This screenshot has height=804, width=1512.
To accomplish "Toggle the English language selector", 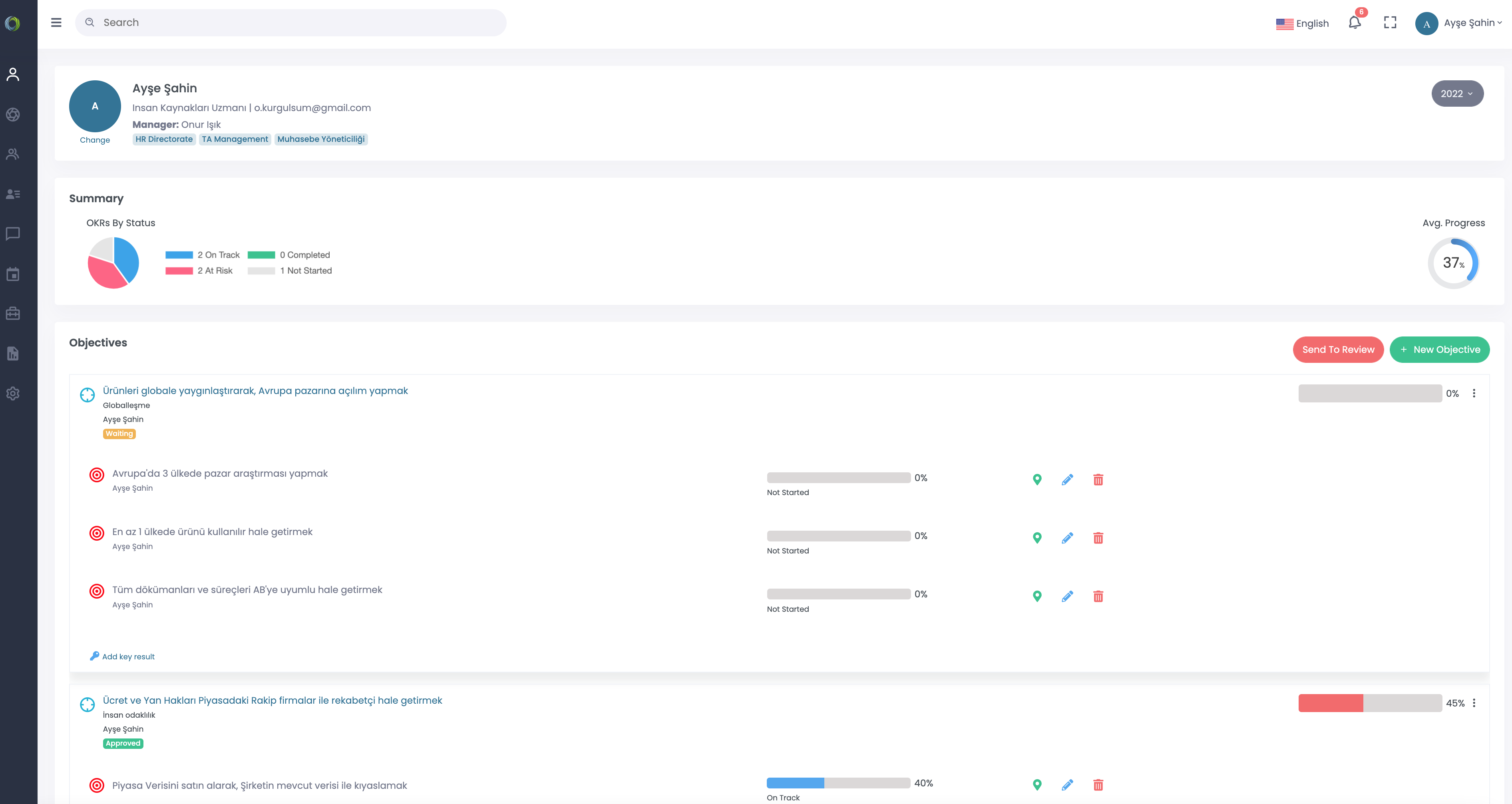I will [1301, 22].
